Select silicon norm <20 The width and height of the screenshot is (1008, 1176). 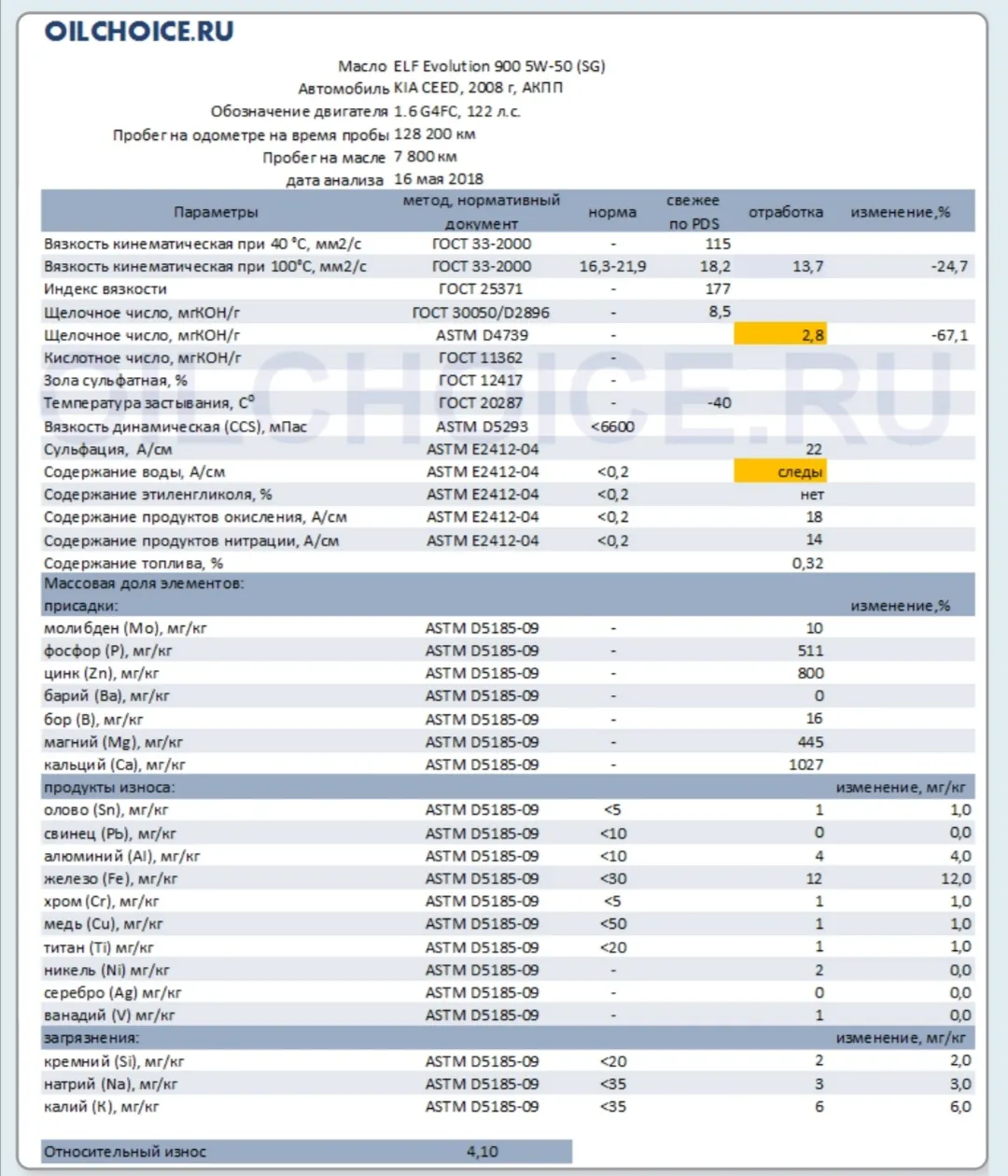click(x=612, y=1061)
